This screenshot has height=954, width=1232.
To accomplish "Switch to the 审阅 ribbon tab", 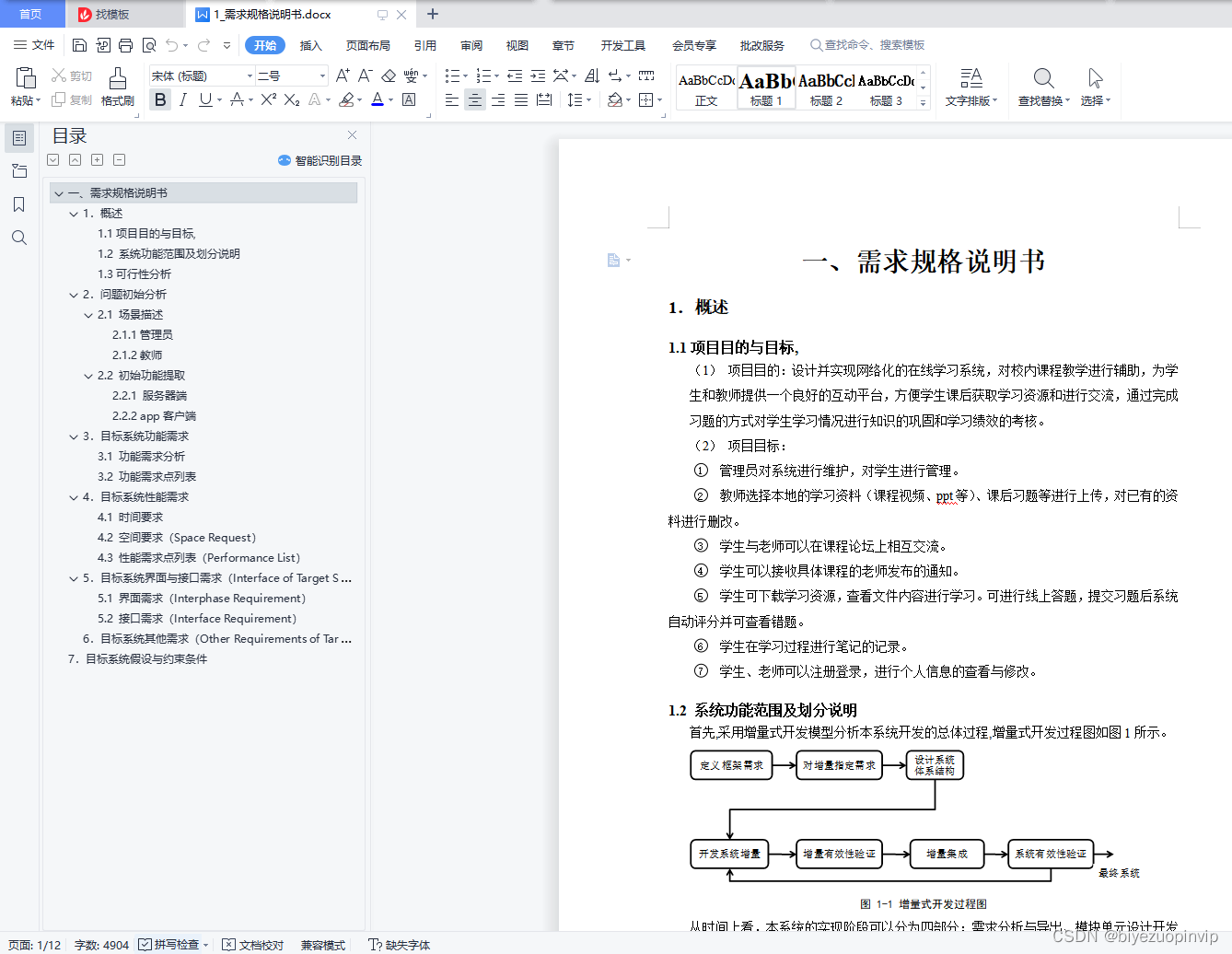I will pyautogui.click(x=471, y=45).
